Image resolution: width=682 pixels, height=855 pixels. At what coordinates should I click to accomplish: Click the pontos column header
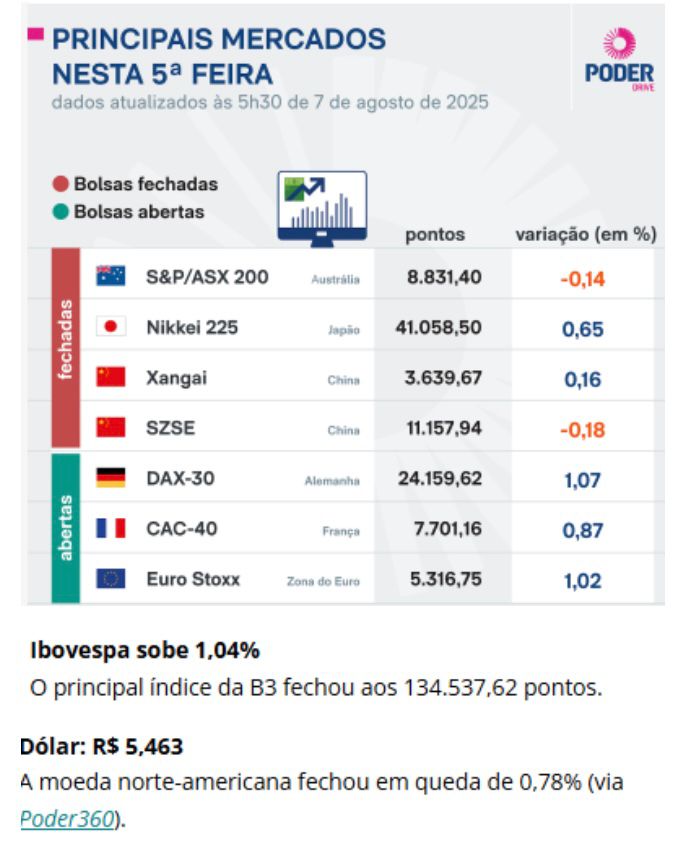click(435, 235)
